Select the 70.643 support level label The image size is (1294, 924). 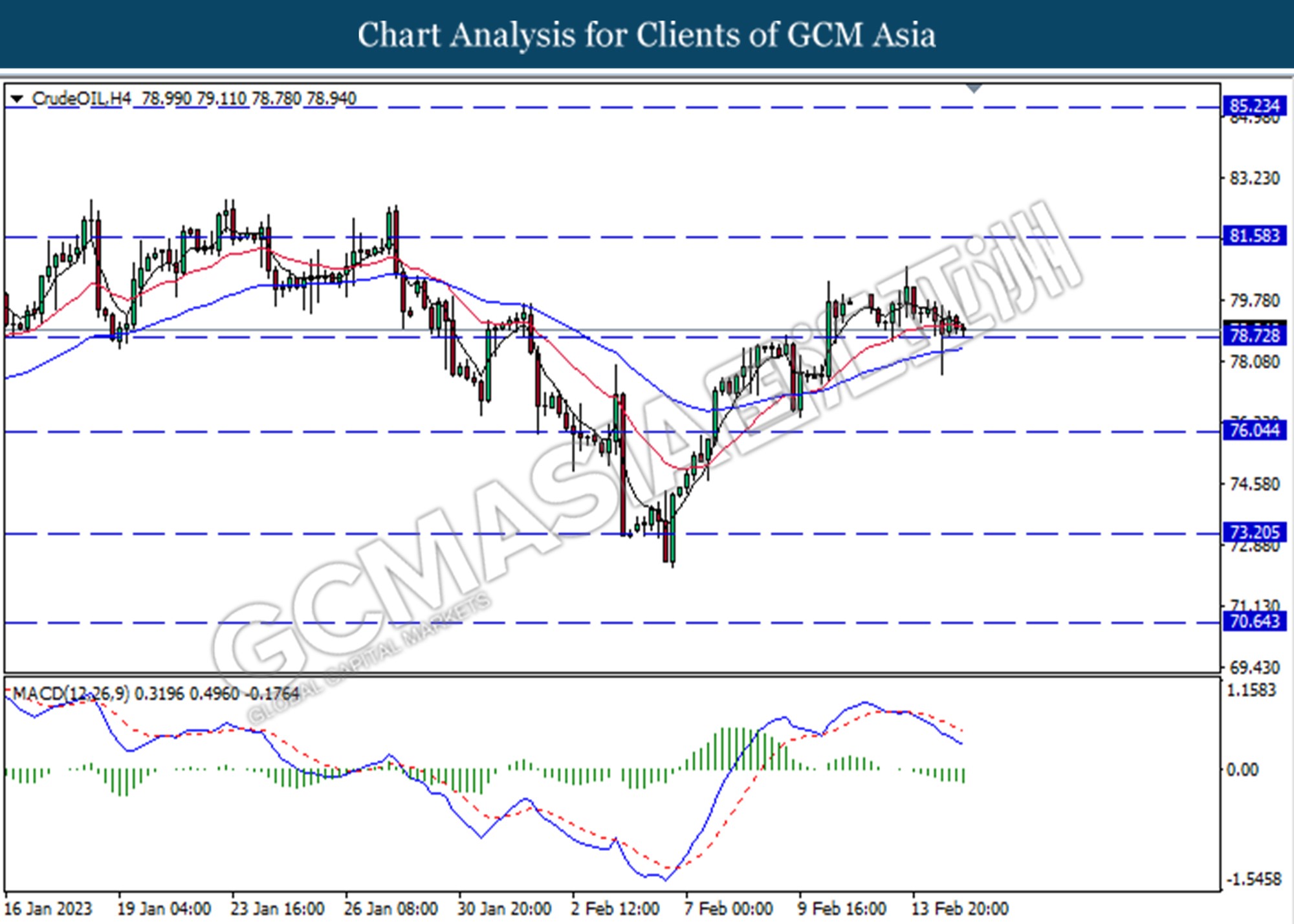click(1254, 622)
